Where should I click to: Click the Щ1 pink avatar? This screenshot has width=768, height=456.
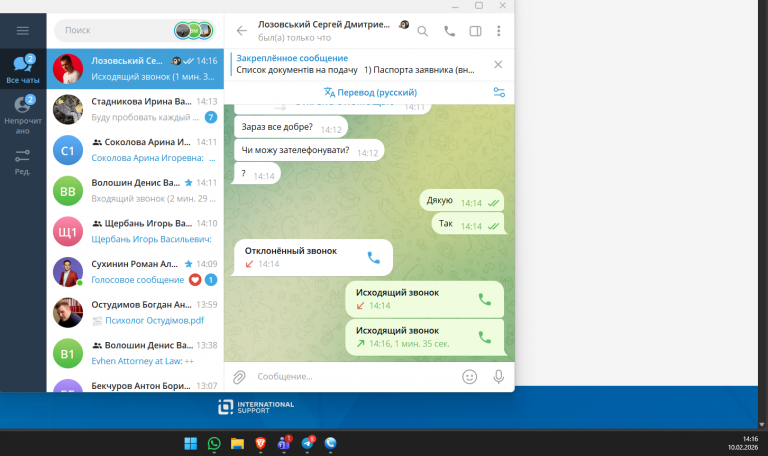click(x=68, y=232)
